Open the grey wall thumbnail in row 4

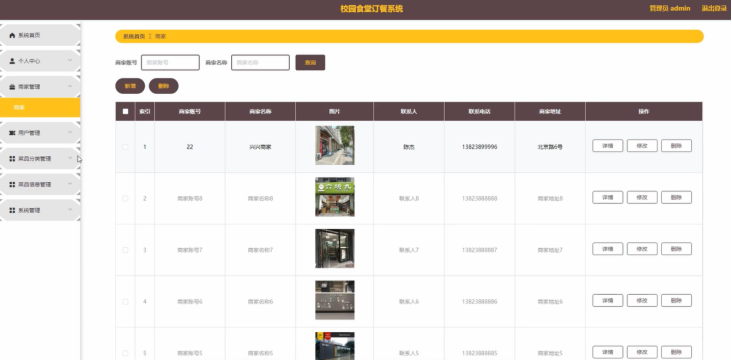point(335,300)
